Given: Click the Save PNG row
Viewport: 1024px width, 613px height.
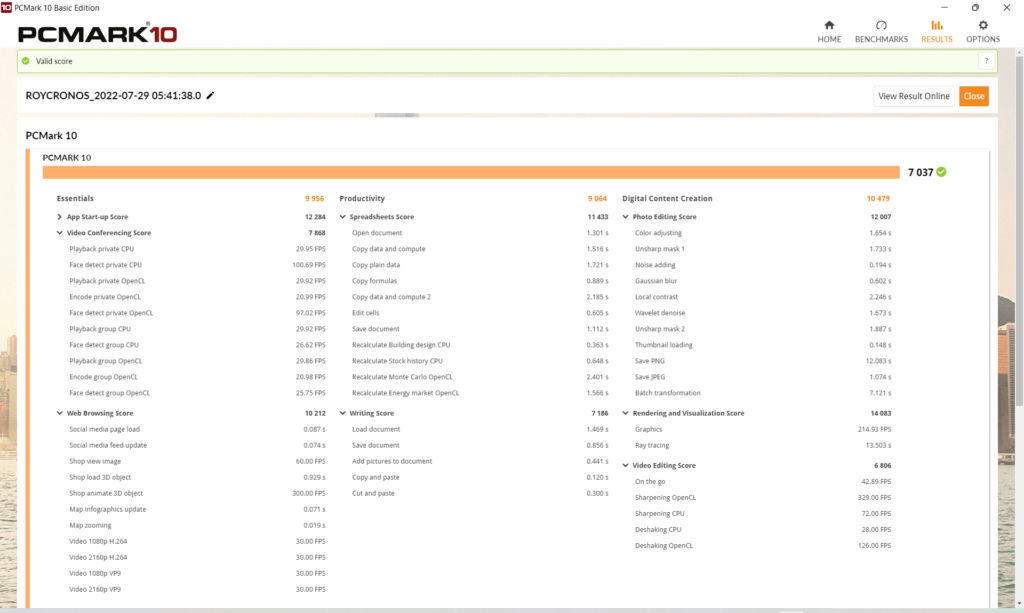Looking at the screenshot, I should point(763,361).
